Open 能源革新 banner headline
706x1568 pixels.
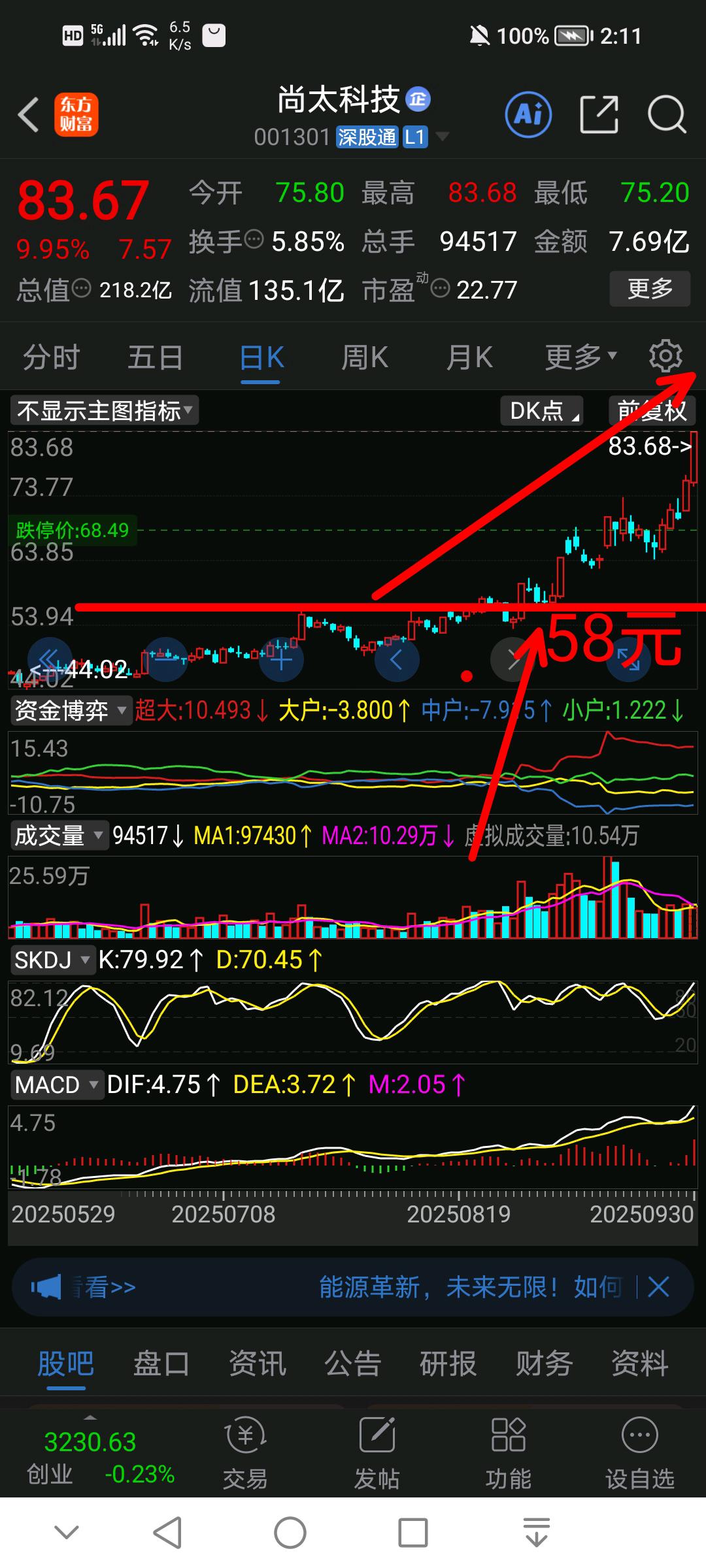click(469, 1287)
